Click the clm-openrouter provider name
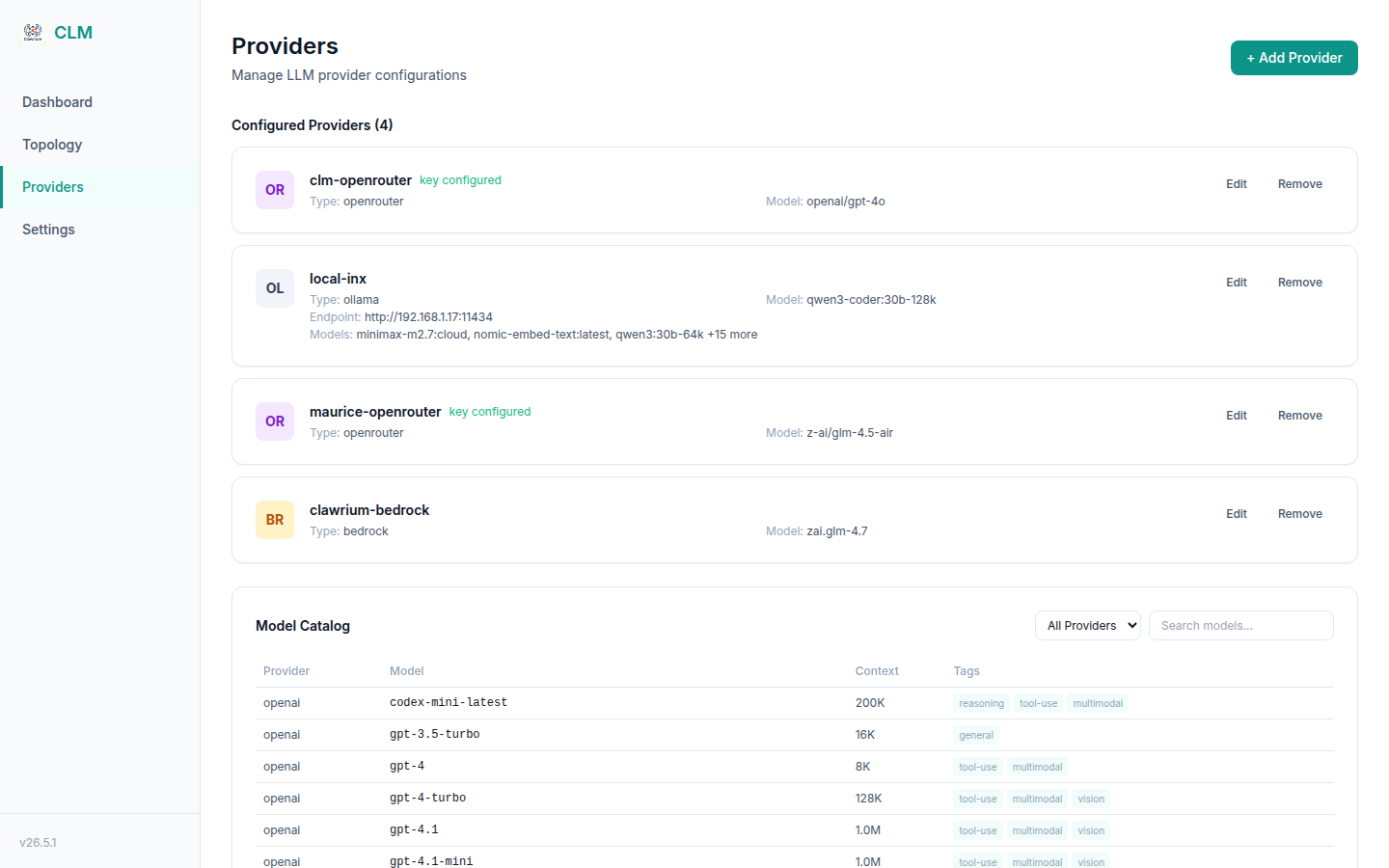Image resolution: width=1389 pixels, height=868 pixels. coord(361,180)
